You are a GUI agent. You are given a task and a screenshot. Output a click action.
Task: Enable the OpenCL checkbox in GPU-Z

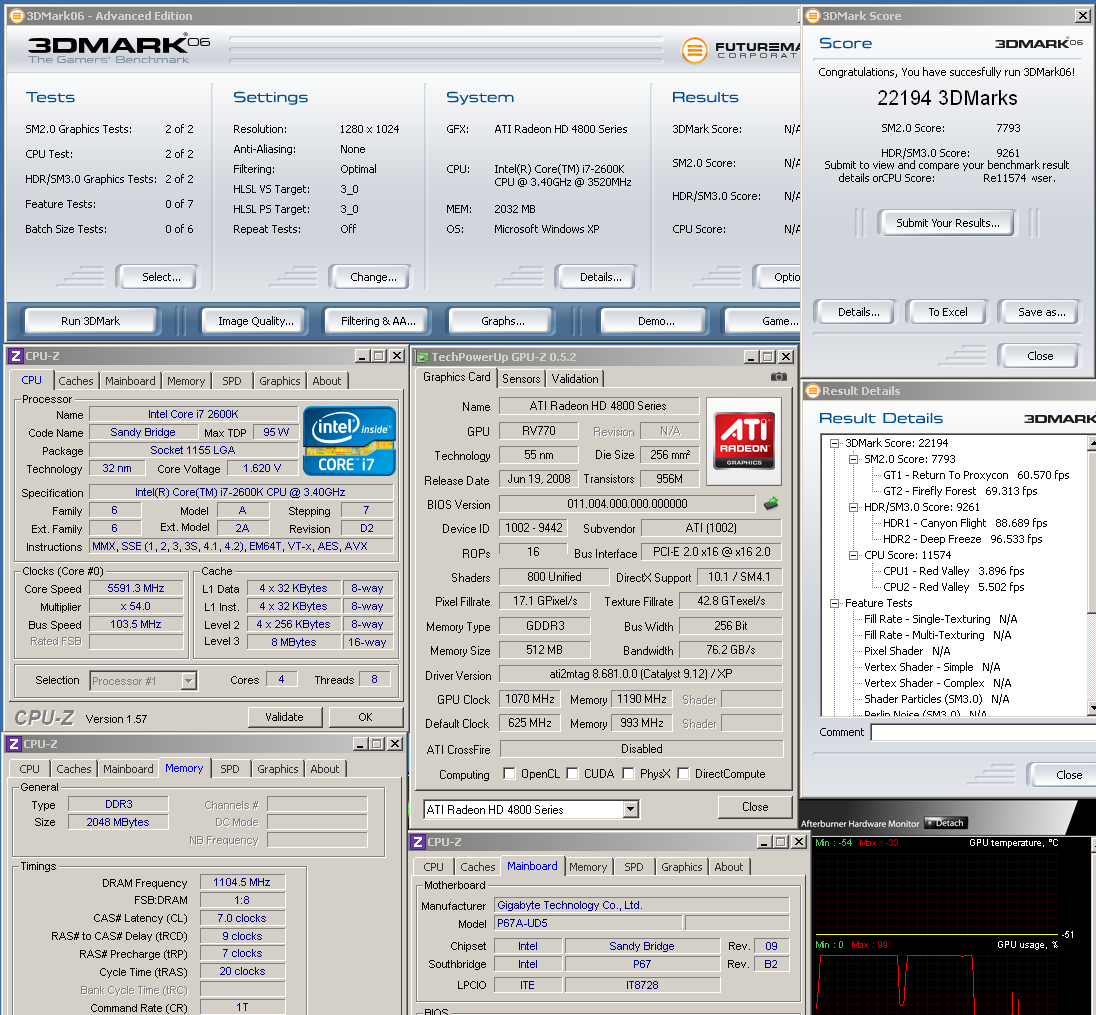coord(510,773)
